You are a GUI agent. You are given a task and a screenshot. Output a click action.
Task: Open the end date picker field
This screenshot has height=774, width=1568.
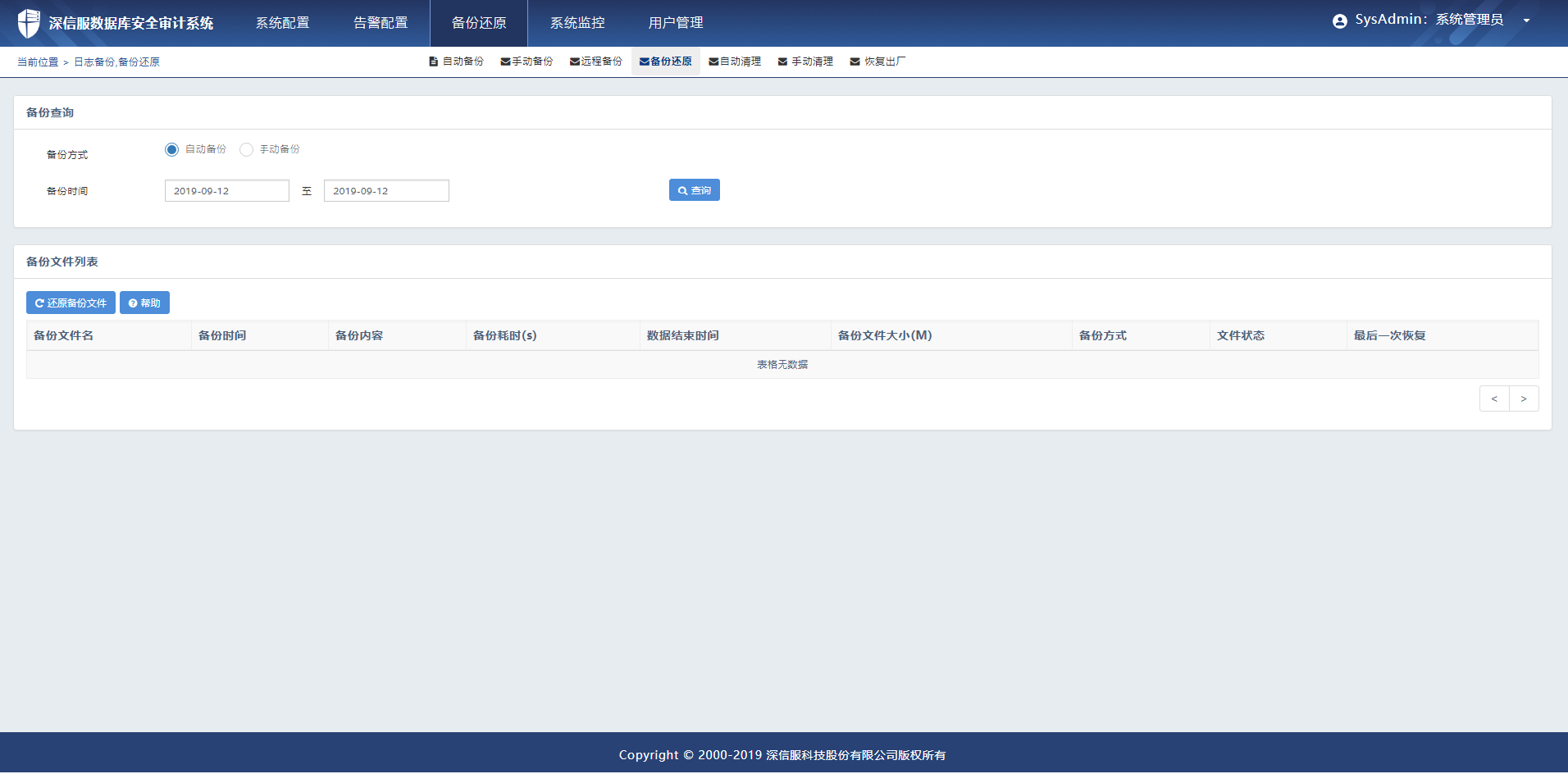[386, 191]
